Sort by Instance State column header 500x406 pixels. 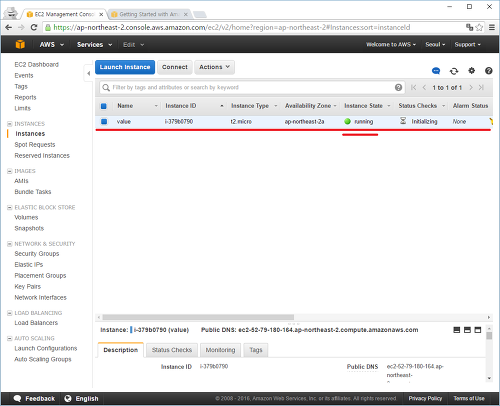click(x=367, y=106)
